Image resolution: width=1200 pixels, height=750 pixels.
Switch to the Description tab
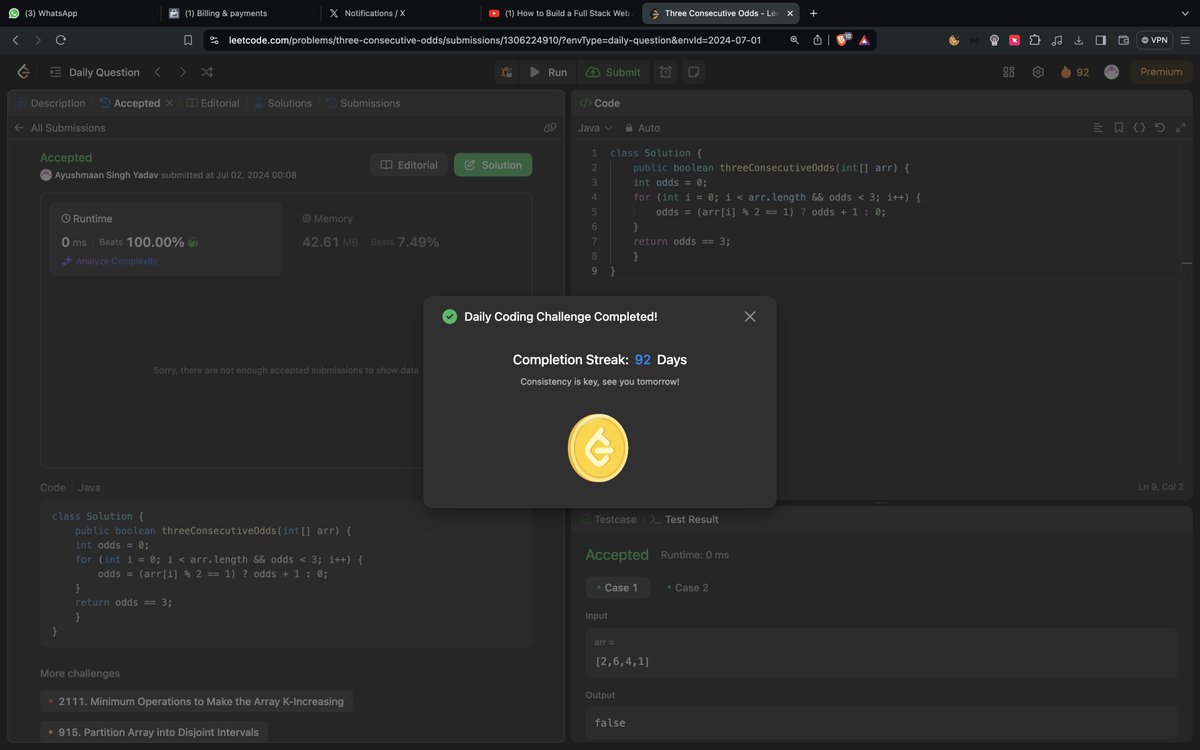pyautogui.click(x=50, y=103)
